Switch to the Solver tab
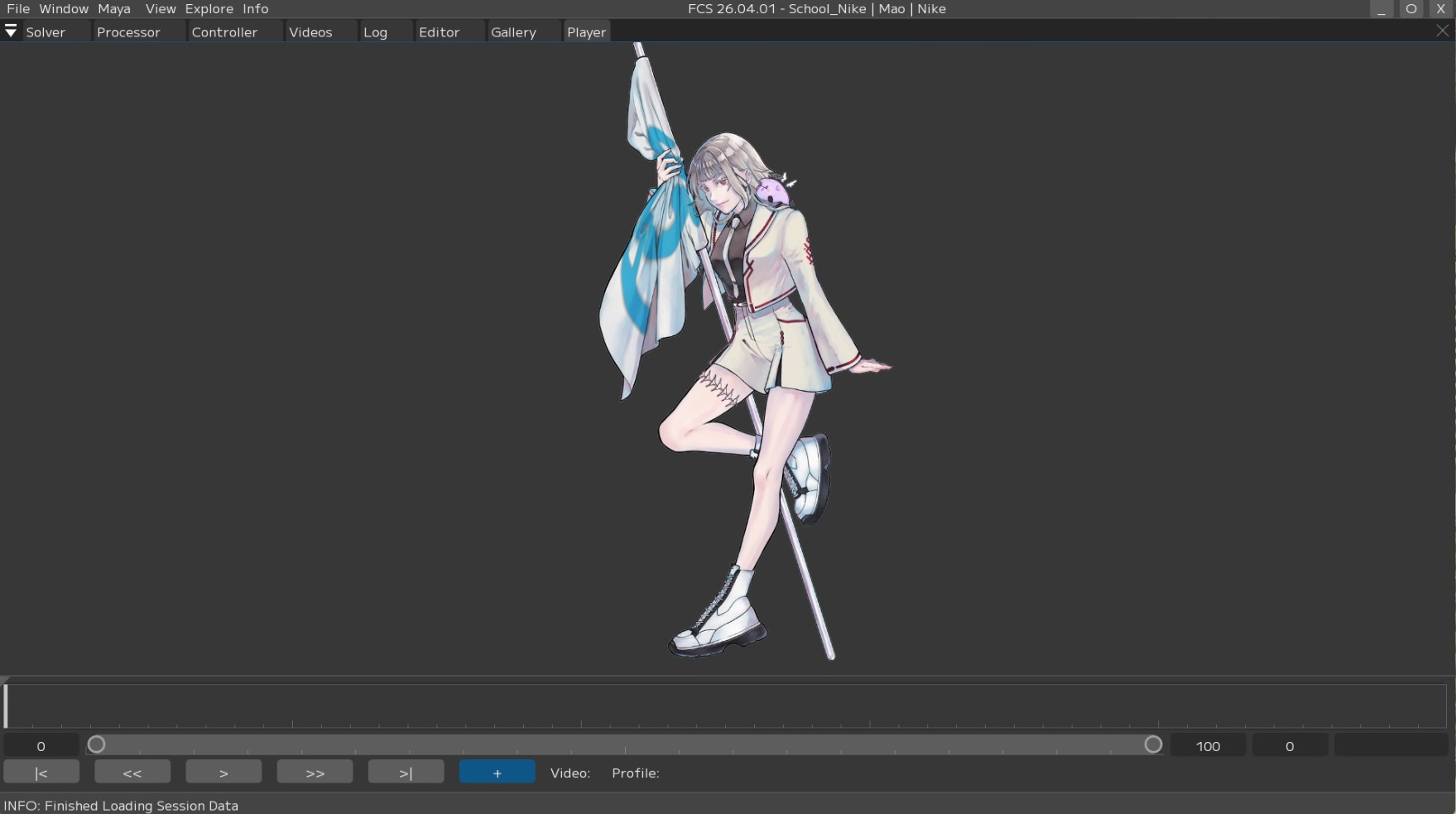Viewport: 1456px width, 814px height. coord(46,32)
